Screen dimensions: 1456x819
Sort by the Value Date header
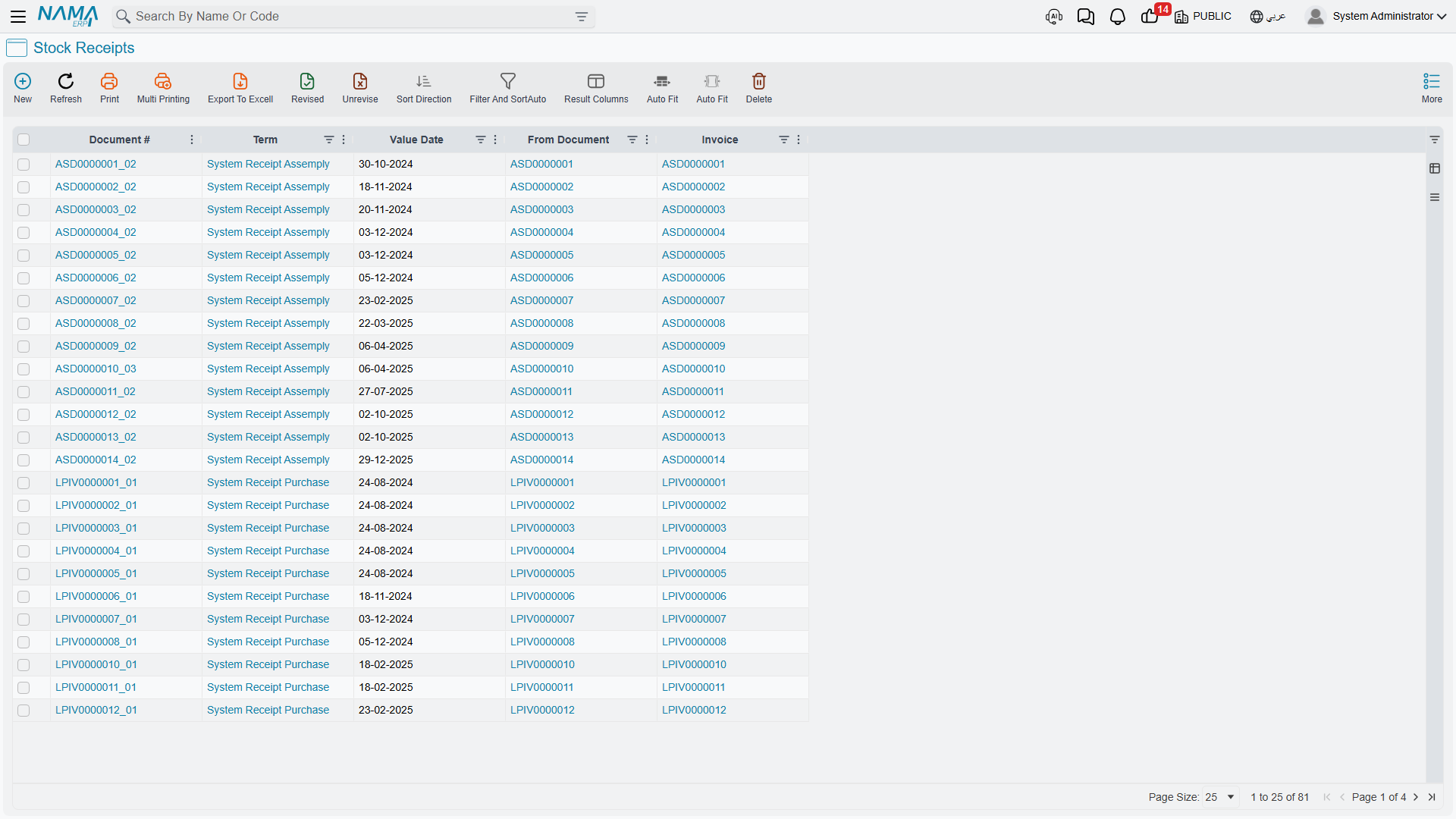pos(416,140)
